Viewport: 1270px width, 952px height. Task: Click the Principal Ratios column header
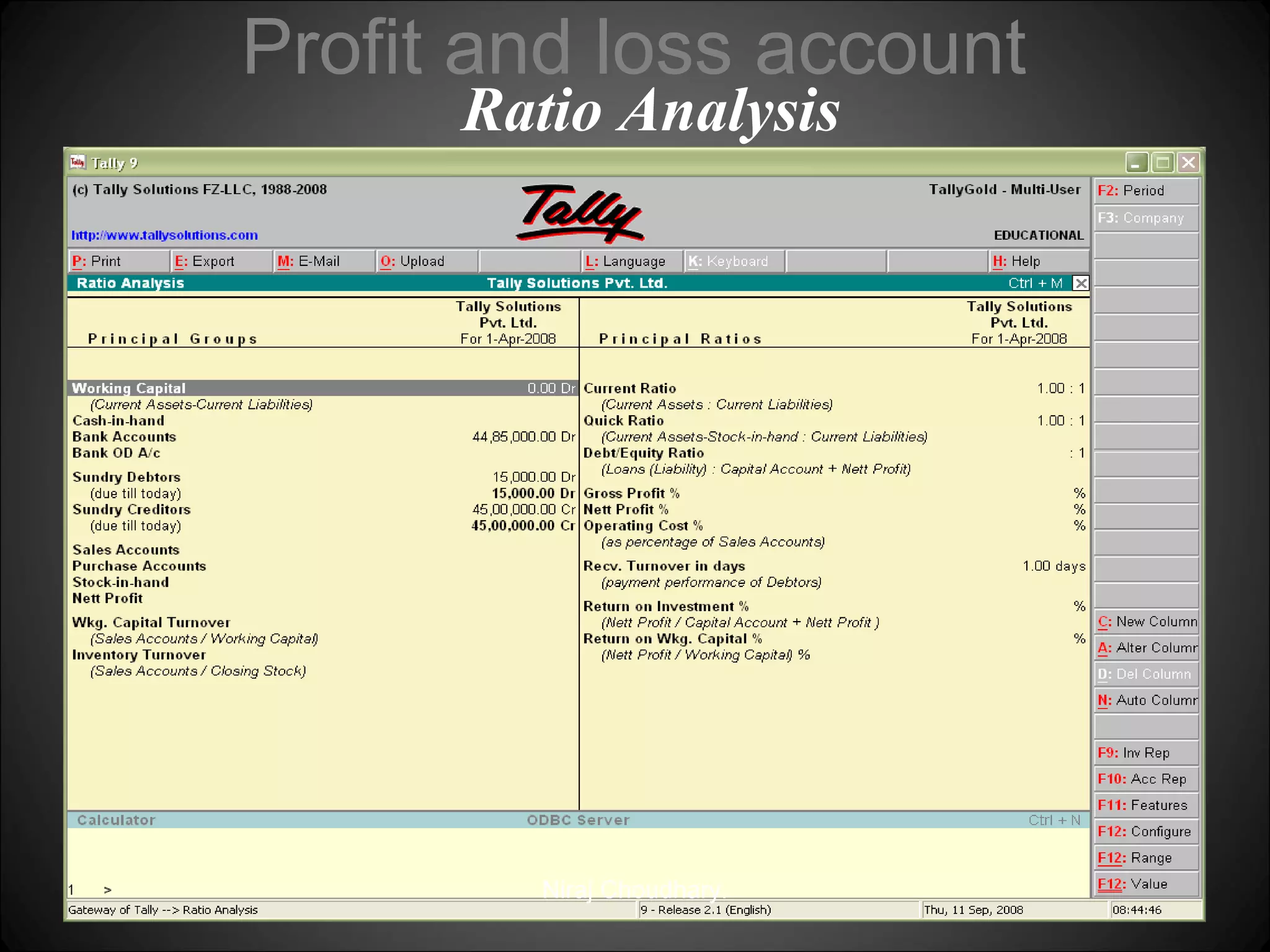tap(680, 339)
